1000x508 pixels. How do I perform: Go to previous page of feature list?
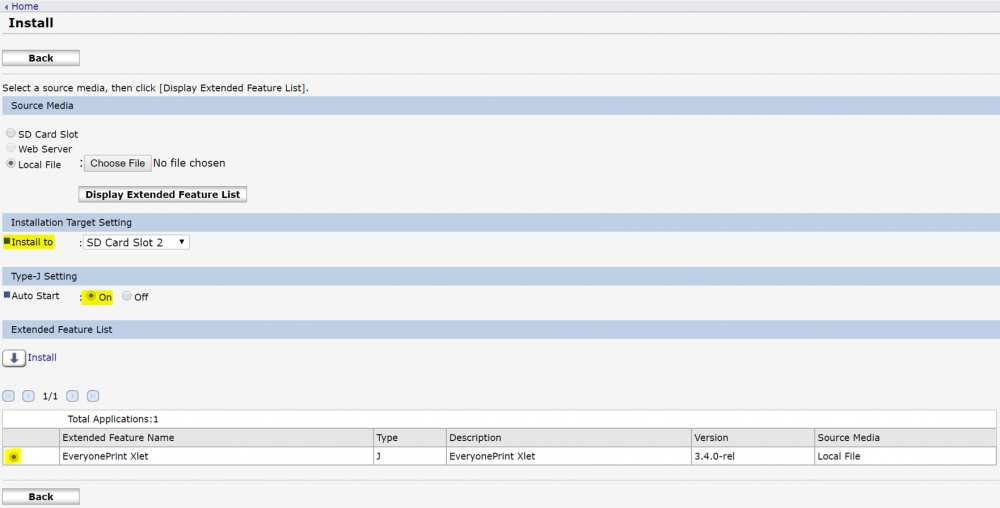point(29,396)
